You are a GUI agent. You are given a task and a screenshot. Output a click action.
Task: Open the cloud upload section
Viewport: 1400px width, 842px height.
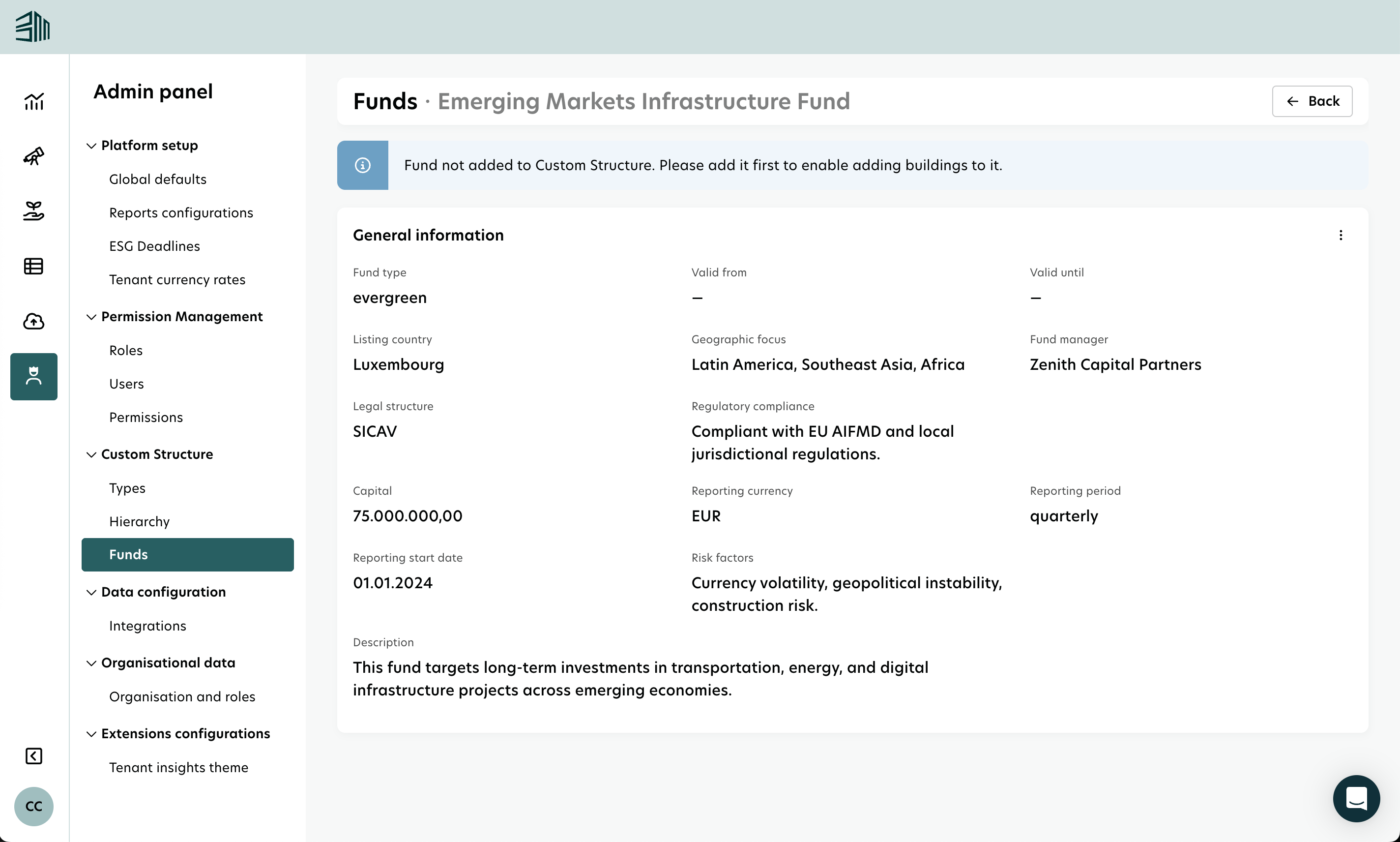(33, 321)
